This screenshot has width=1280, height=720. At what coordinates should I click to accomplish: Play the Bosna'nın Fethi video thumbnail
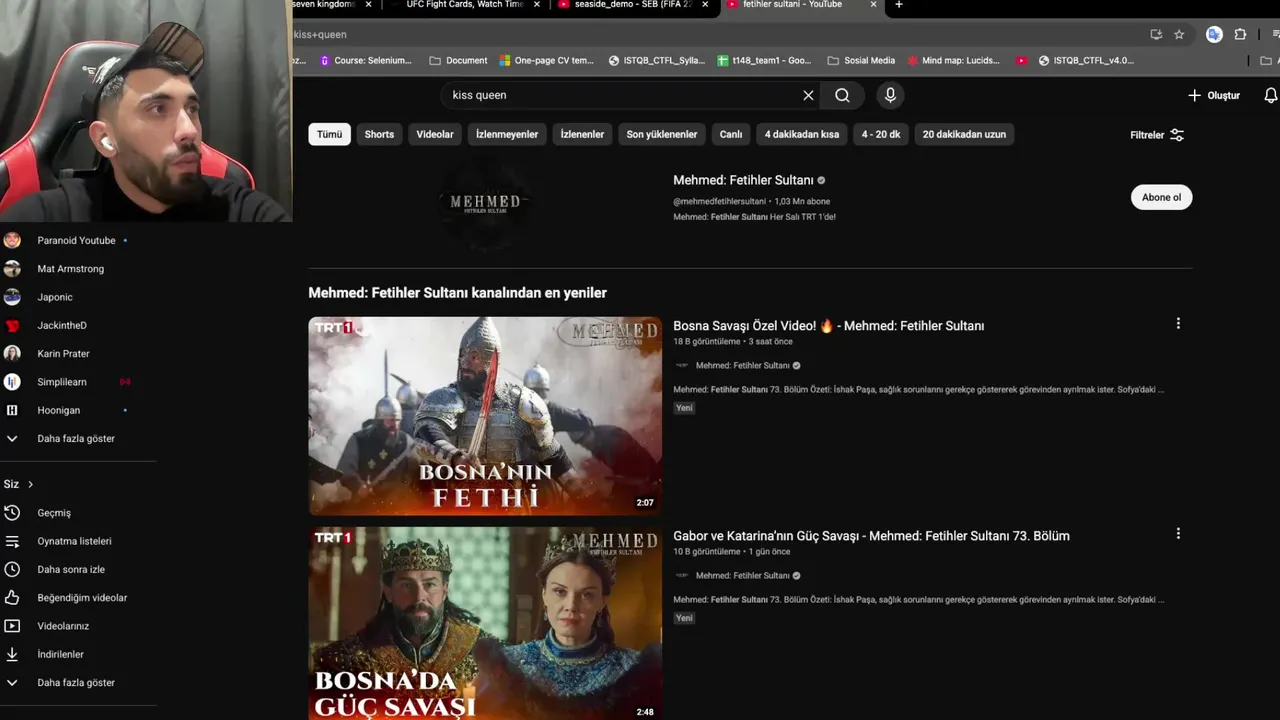click(485, 416)
